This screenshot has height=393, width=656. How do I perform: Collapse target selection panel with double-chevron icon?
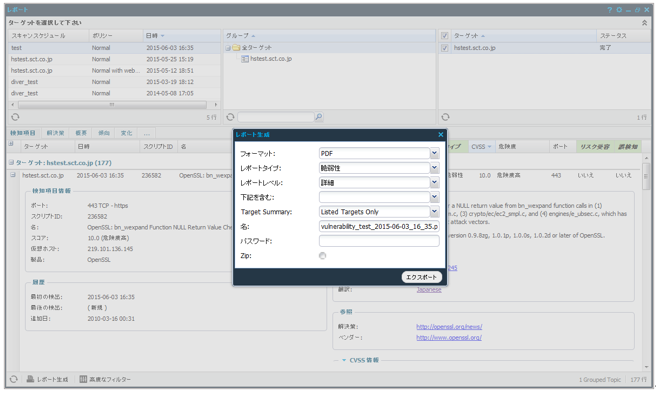[x=644, y=23]
